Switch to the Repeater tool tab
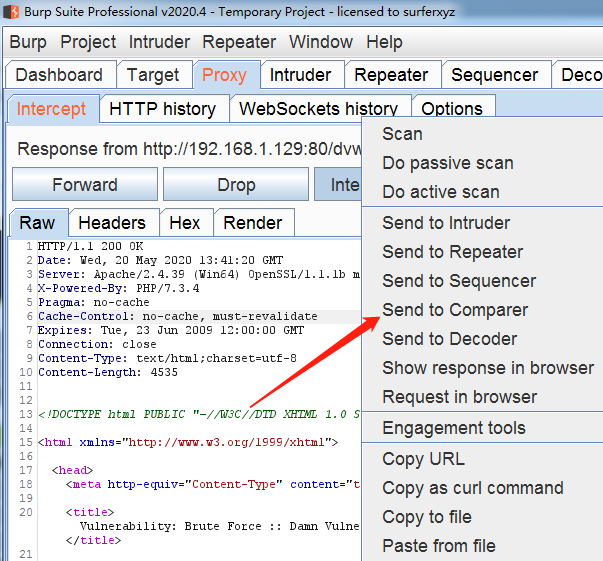 [x=391, y=75]
